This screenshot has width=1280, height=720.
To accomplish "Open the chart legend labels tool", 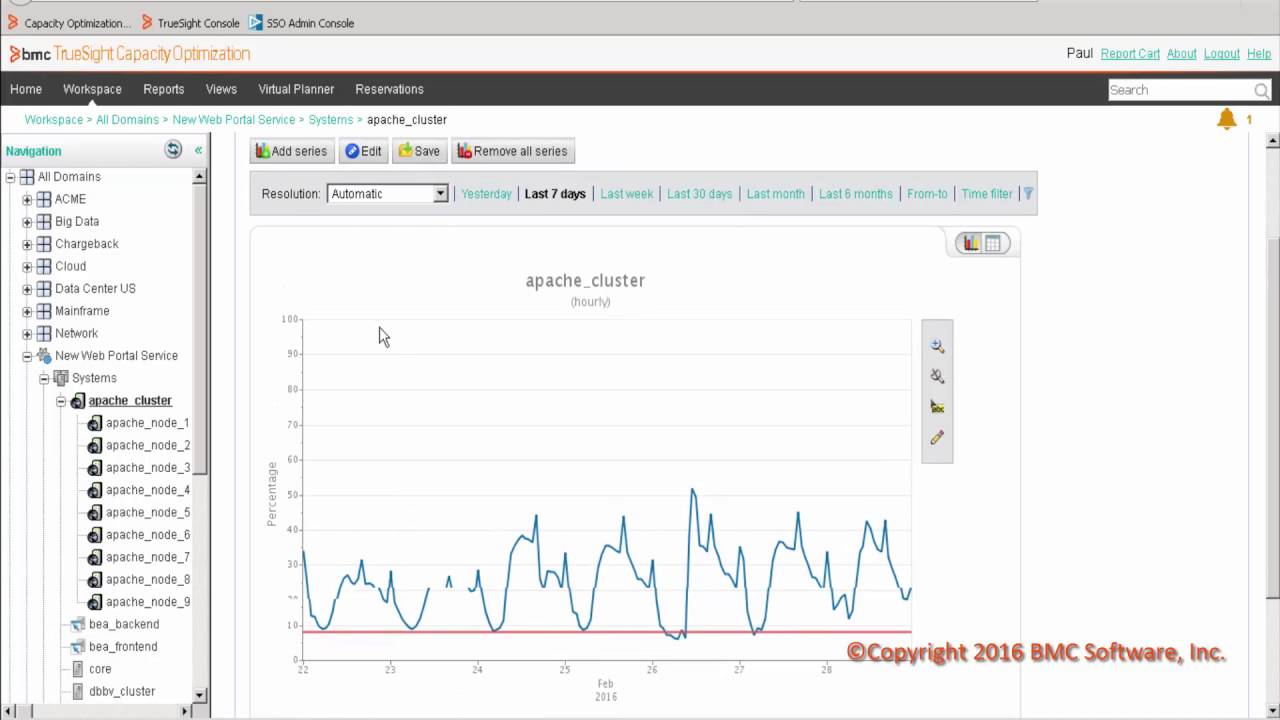I will [x=937, y=407].
